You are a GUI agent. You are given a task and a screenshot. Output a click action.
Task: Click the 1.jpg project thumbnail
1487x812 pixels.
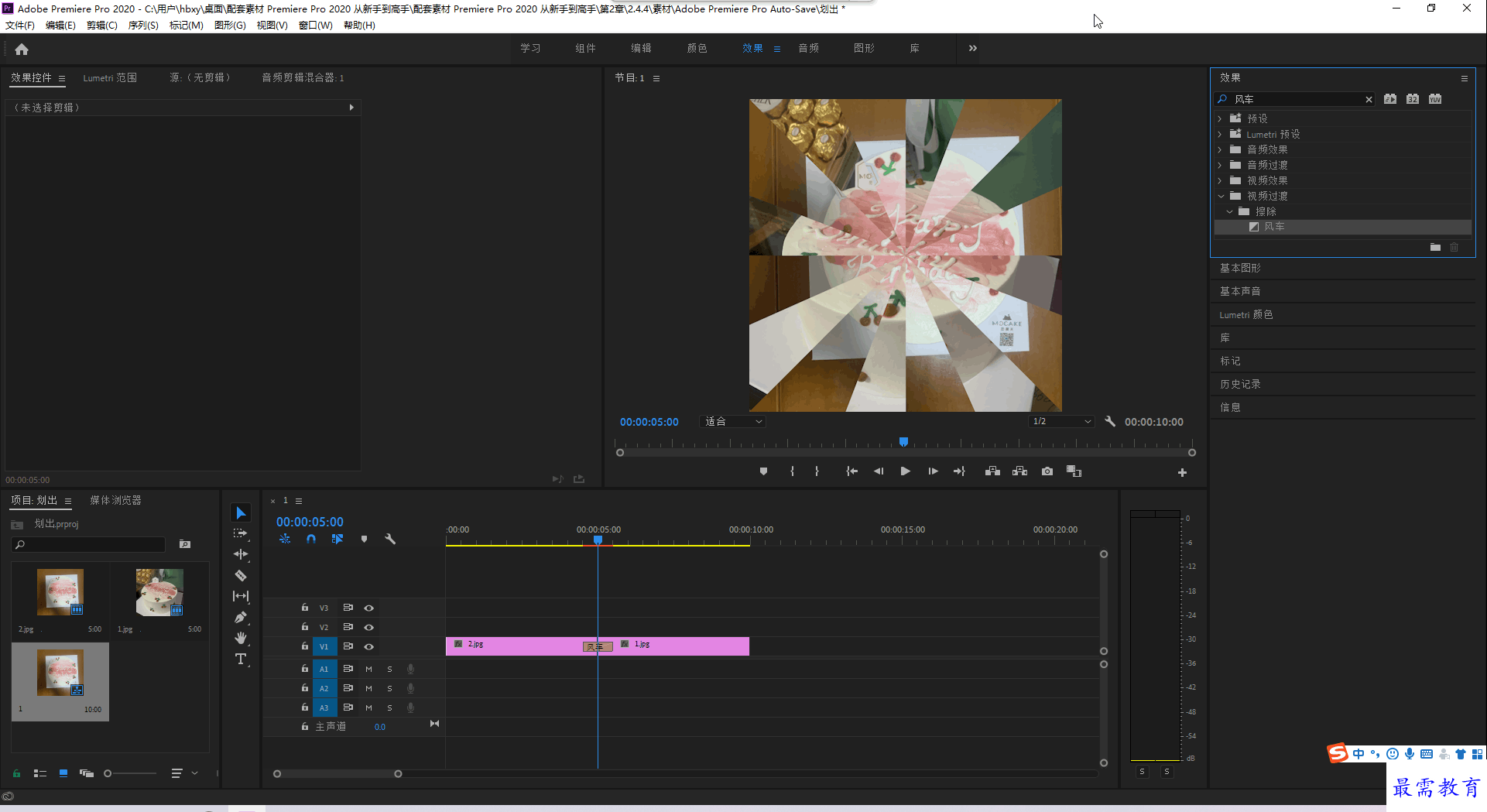(x=159, y=593)
